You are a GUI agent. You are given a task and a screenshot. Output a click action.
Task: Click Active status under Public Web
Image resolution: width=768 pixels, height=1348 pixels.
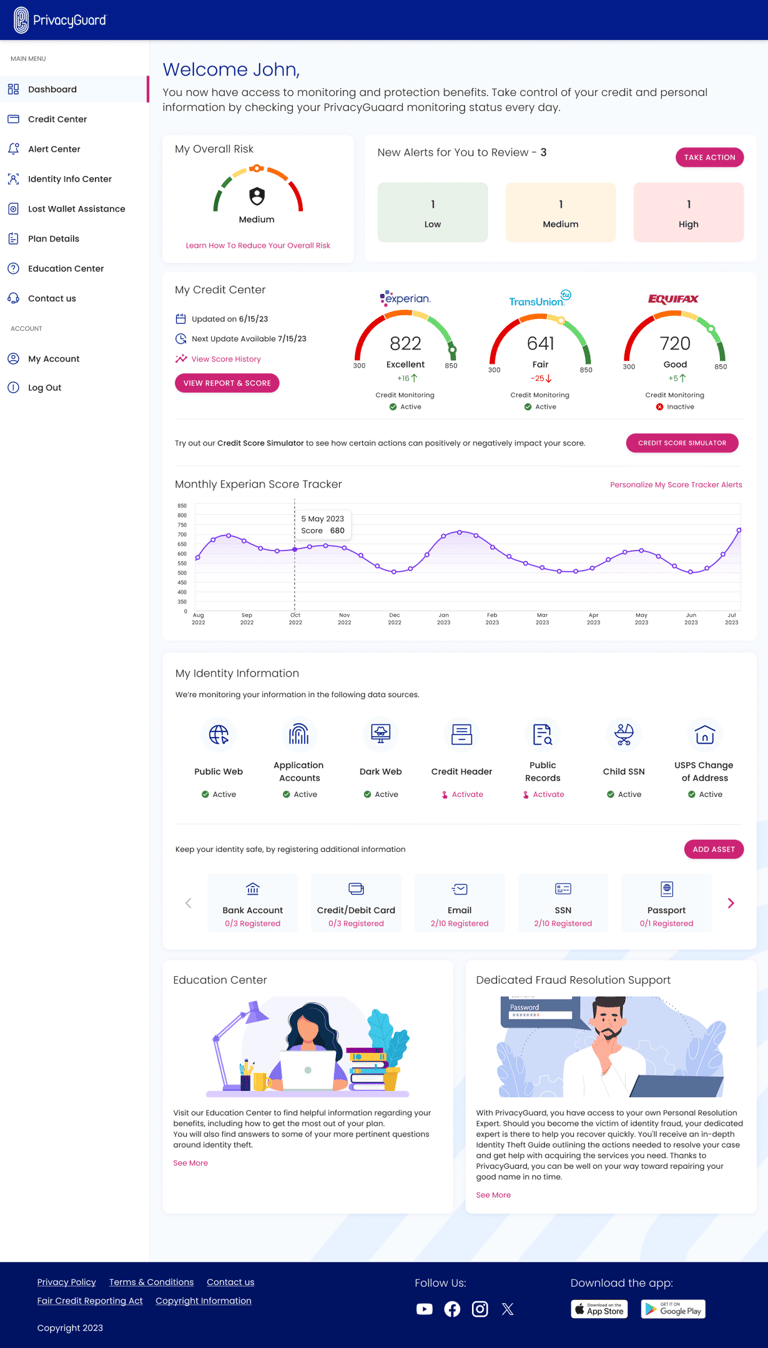point(219,794)
